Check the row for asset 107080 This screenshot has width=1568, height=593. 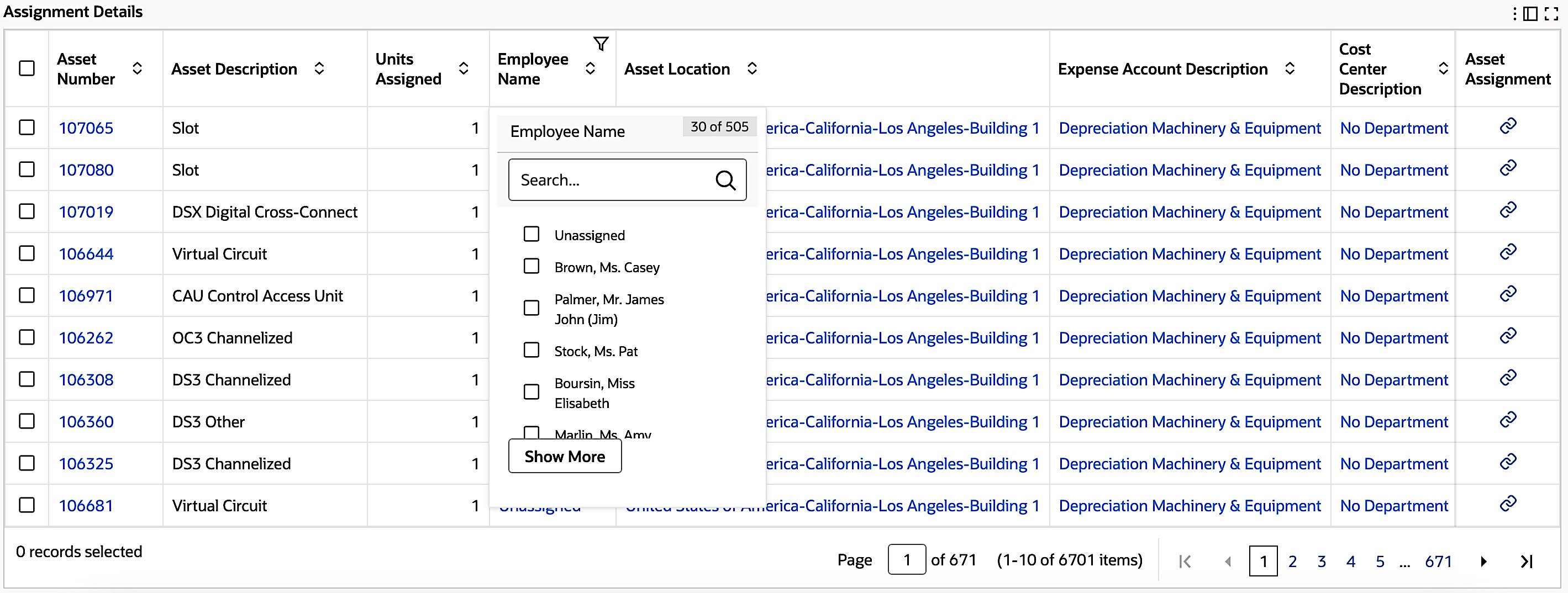click(x=27, y=169)
